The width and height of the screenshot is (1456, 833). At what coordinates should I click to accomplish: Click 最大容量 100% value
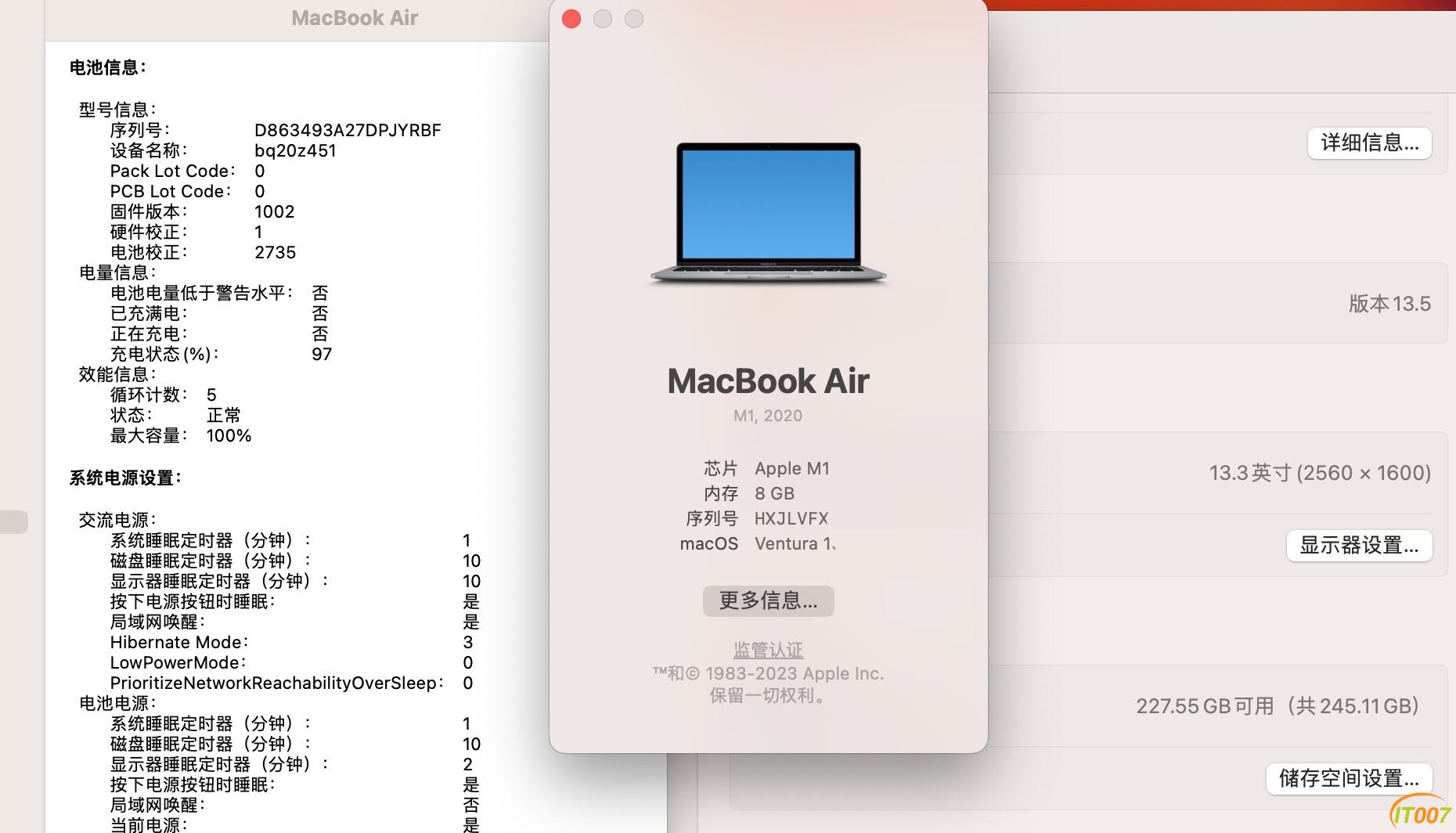[x=229, y=435]
